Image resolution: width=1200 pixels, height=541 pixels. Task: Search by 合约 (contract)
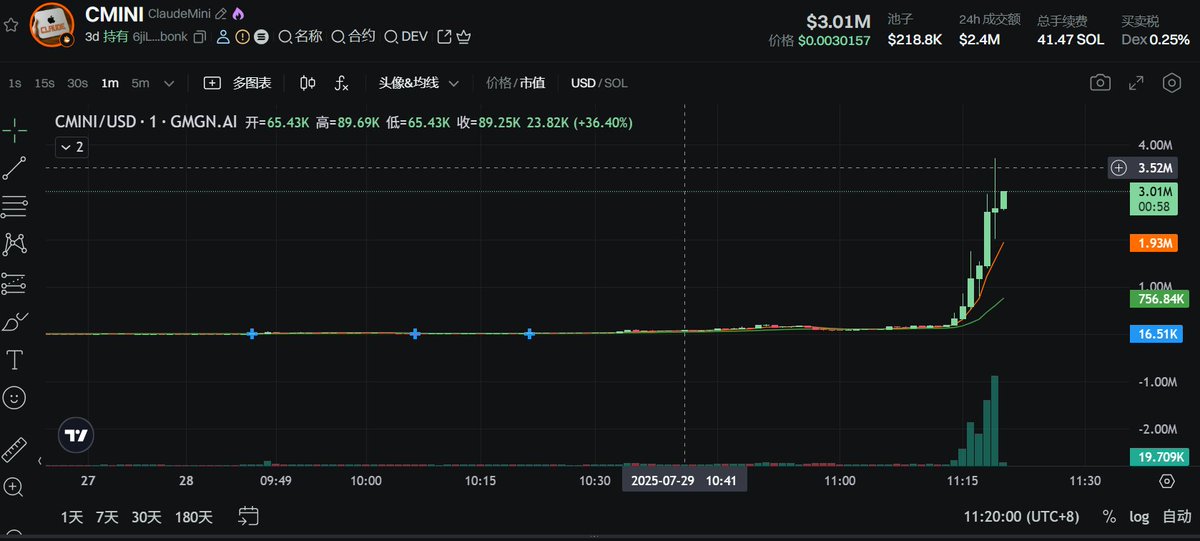click(x=354, y=37)
